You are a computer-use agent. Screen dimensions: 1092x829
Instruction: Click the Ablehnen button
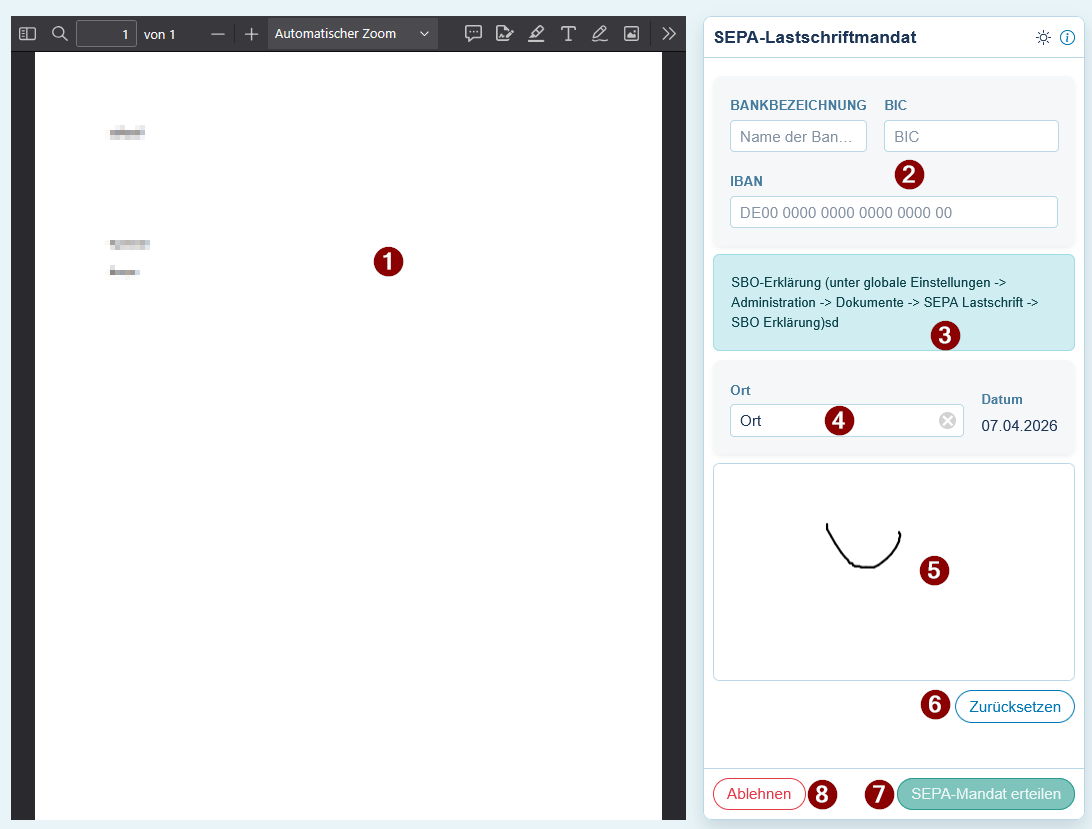758,793
